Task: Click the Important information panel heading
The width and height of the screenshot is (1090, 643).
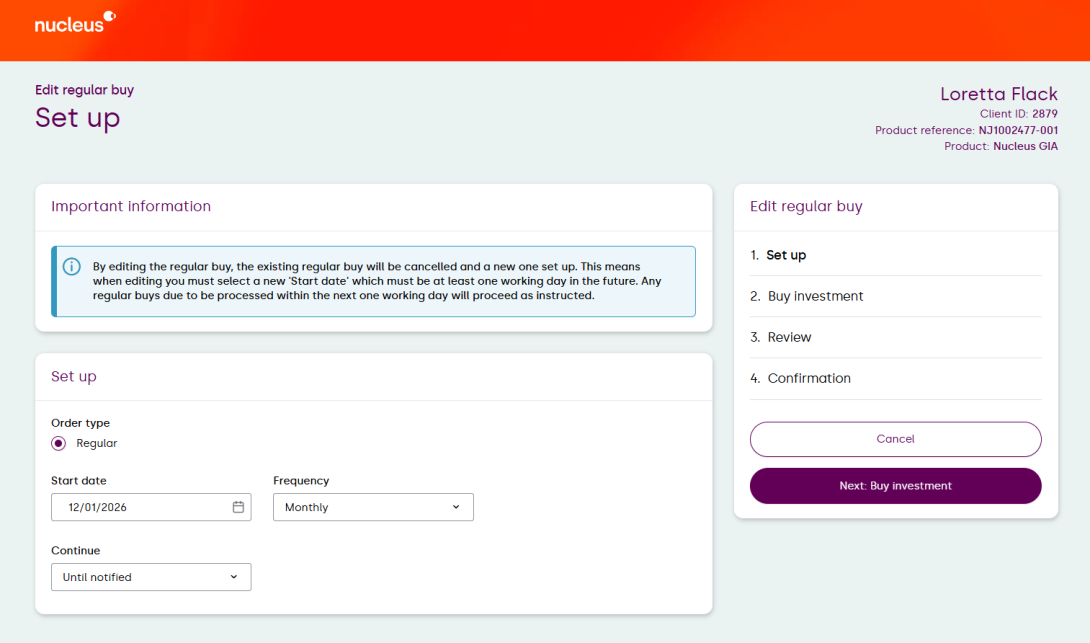Action: [131, 206]
